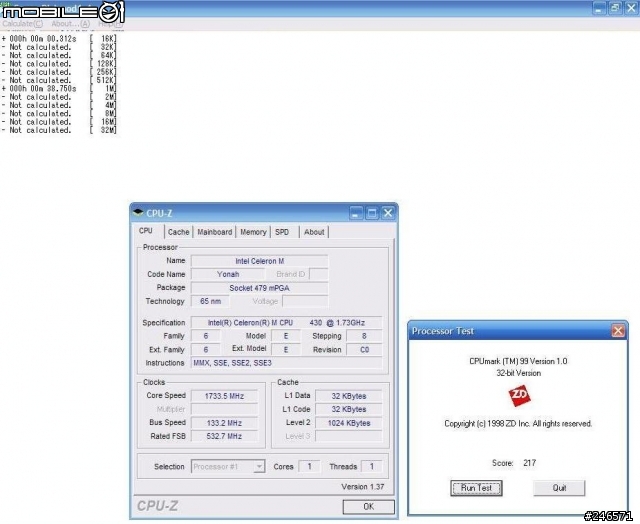Click the red ZD logo icon

[x=519, y=395]
